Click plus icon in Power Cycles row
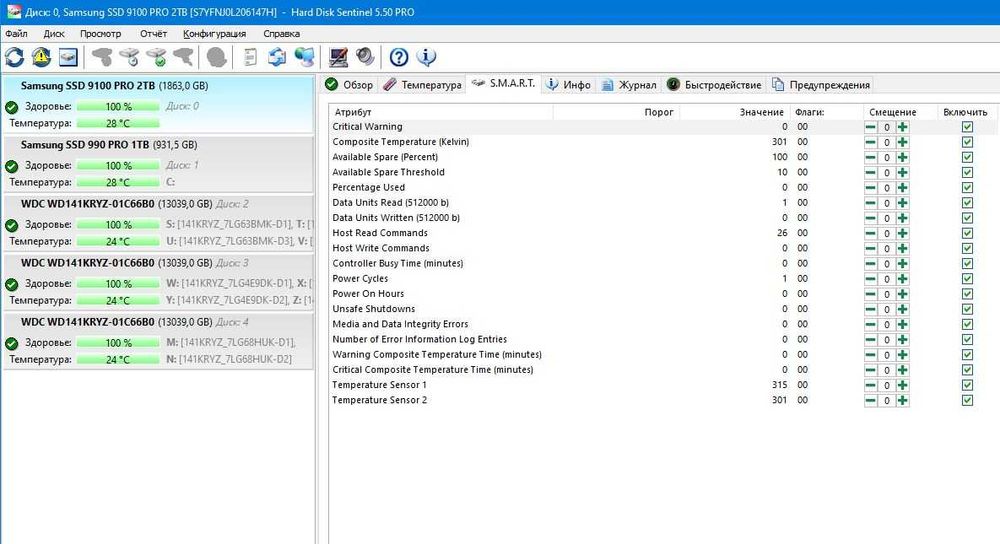This screenshot has width=1000, height=544. [902, 279]
